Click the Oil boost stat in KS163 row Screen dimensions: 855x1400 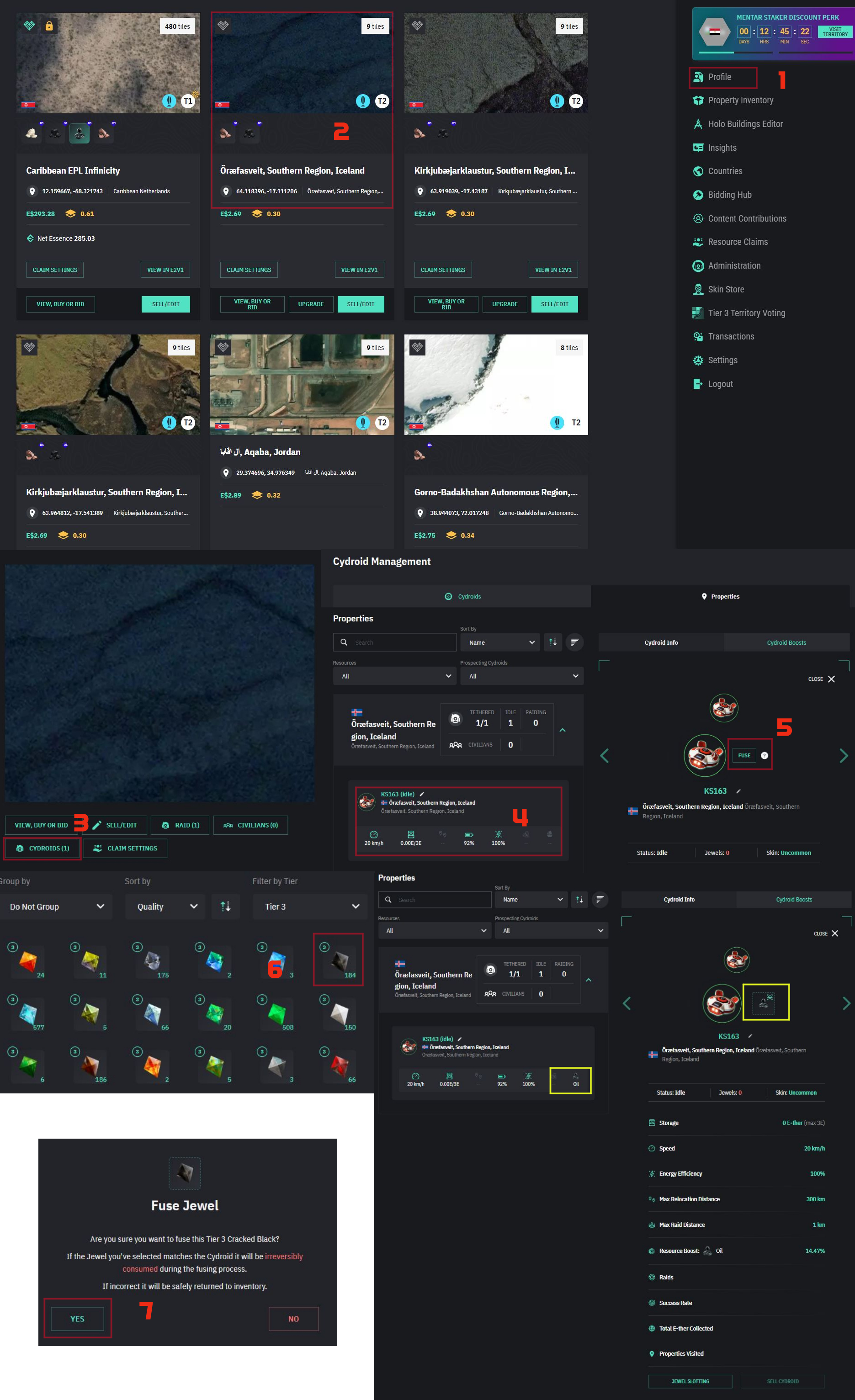point(575,1080)
